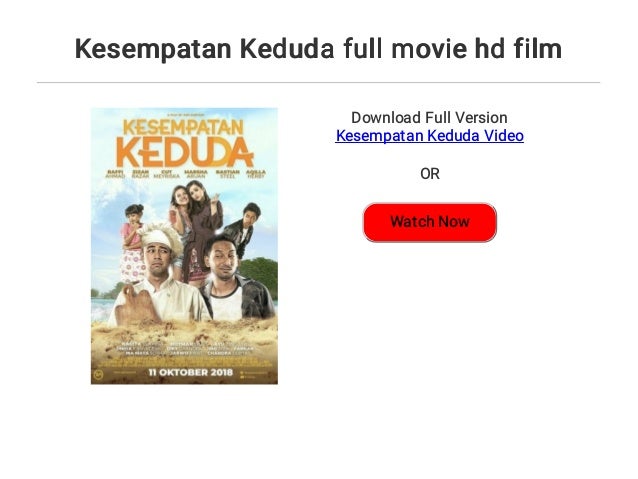Click the Download Full Version text
The width and height of the screenshot is (638, 479).
pos(429,118)
